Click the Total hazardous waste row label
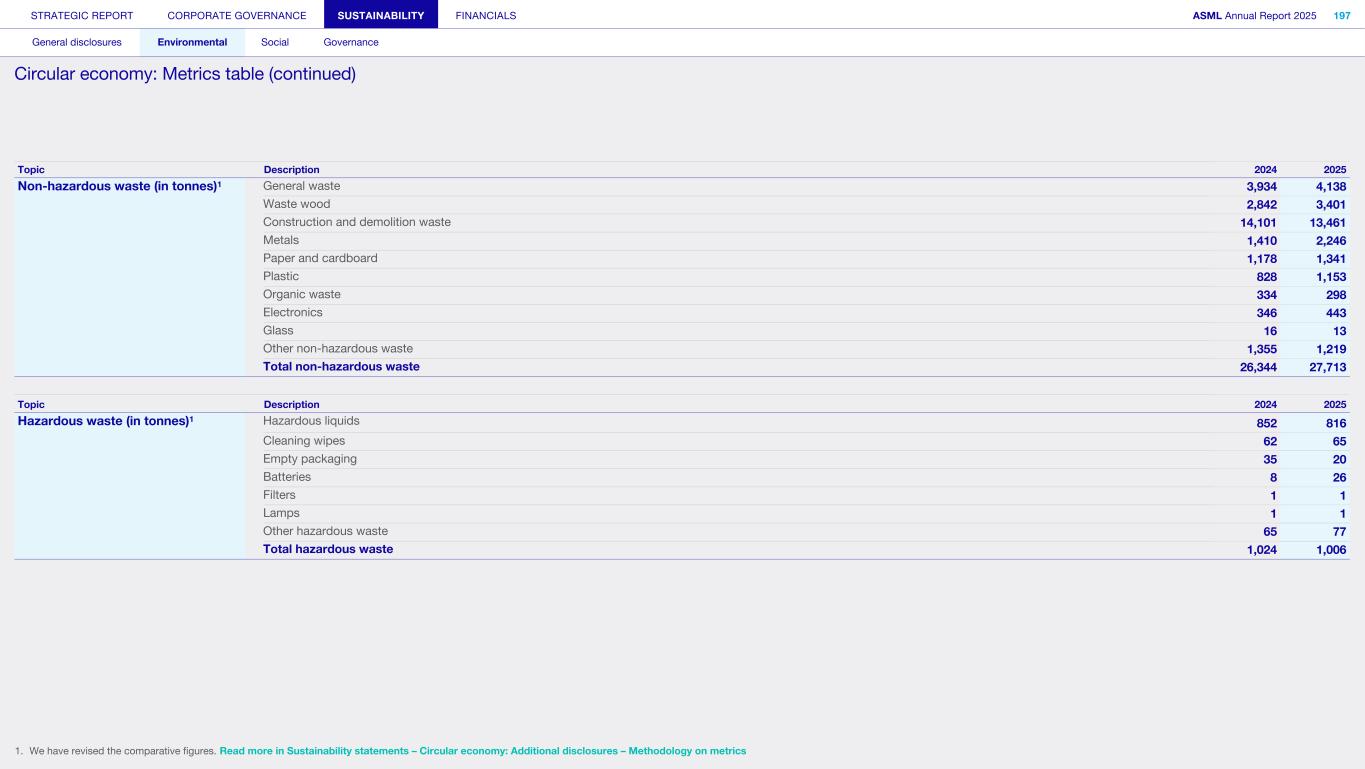The image size is (1365, 769). 328,549
